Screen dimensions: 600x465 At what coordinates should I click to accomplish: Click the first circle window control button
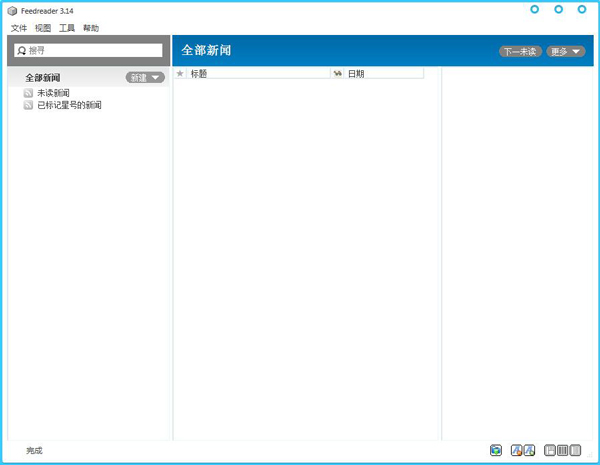pyautogui.click(x=535, y=9)
